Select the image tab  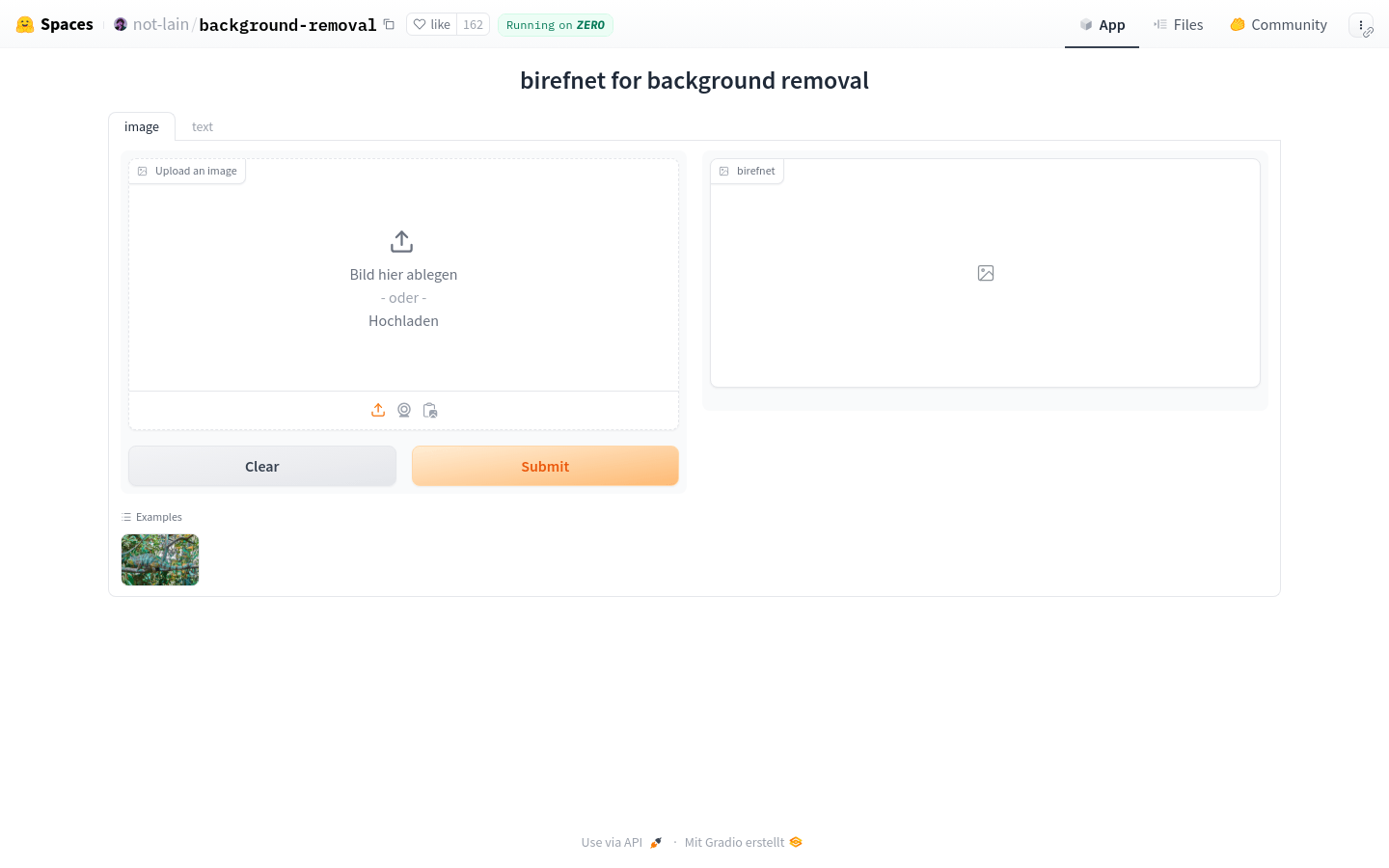(x=142, y=126)
